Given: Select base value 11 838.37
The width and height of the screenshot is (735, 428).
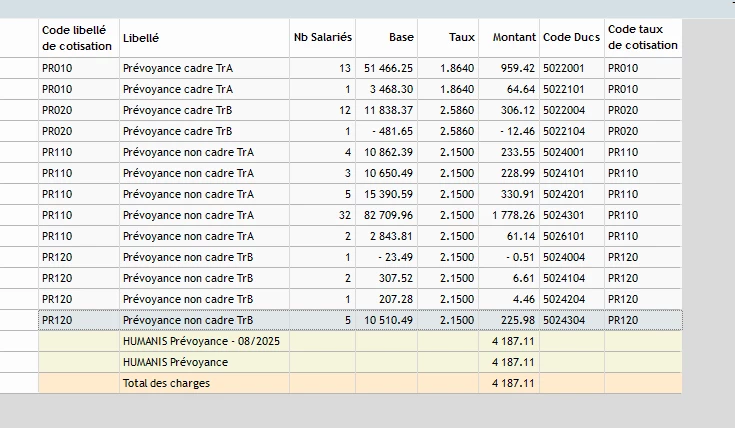Looking at the screenshot, I should [x=388, y=111].
